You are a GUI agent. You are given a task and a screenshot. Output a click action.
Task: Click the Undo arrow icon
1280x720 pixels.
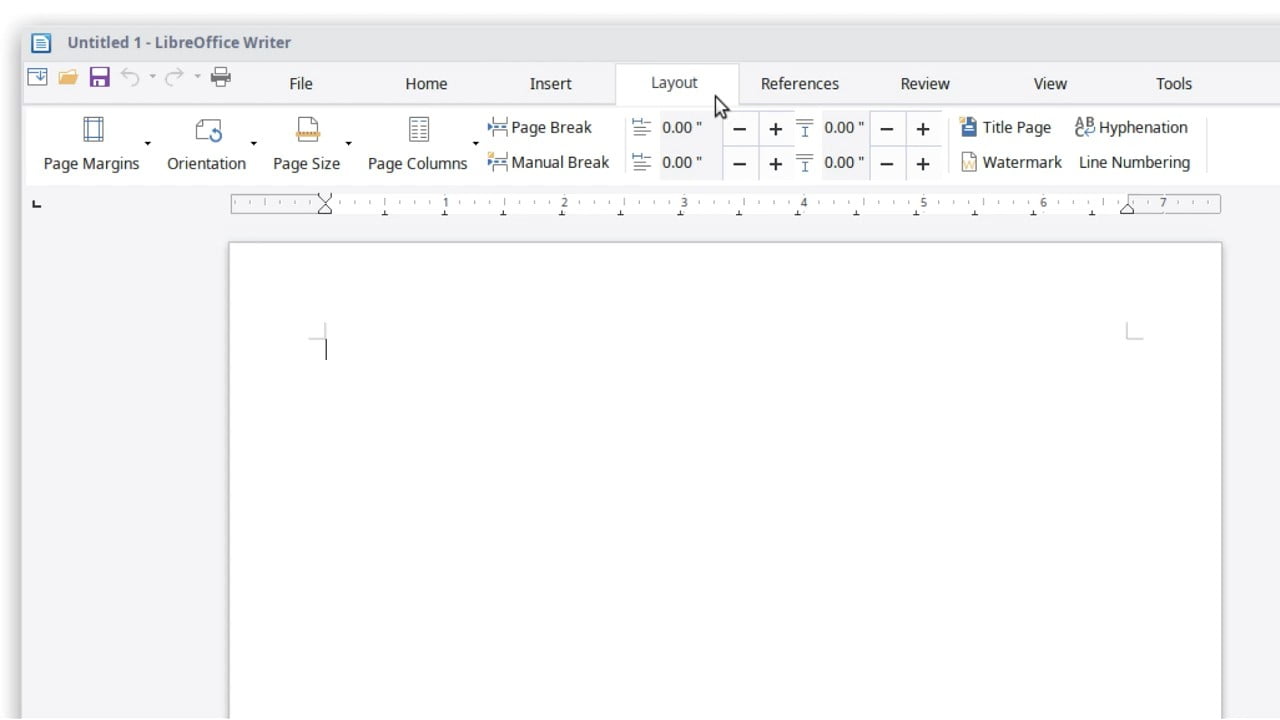(130, 77)
